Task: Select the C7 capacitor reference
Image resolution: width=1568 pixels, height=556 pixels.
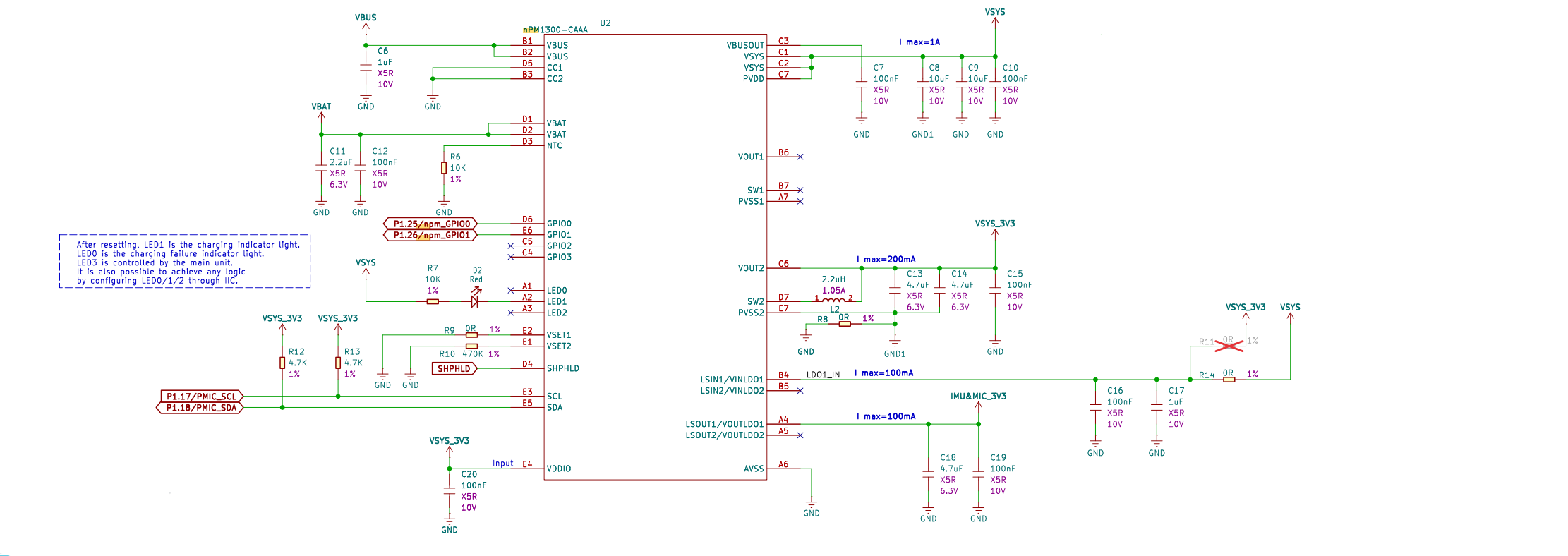Action: click(x=879, y=68)
